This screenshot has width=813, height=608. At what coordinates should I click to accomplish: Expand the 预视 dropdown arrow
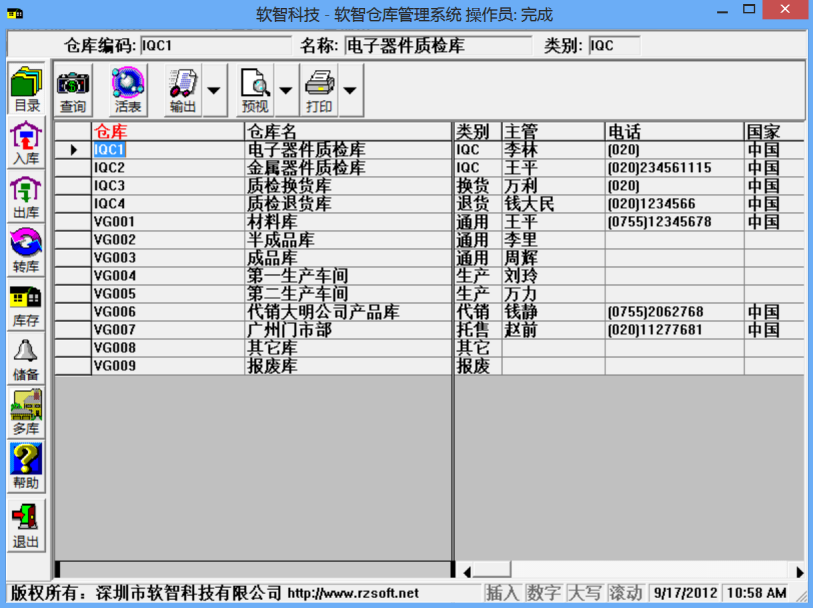pyautogui.click(x=286, y=90)
